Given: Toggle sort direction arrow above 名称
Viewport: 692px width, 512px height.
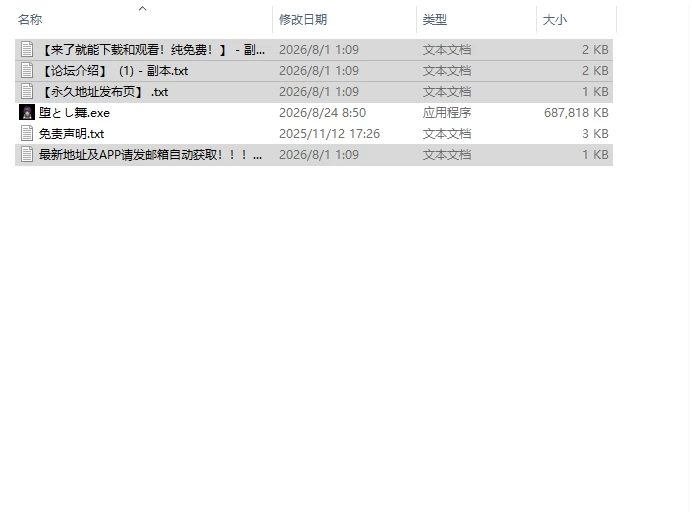Looking at the screenshot, I should (142, 8).
